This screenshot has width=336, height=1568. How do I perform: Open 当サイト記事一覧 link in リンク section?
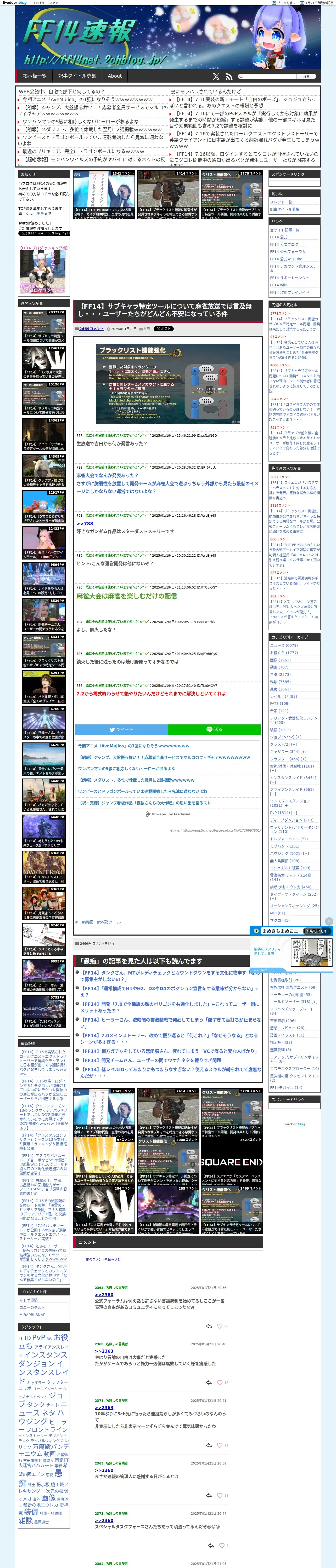point(285,230)
